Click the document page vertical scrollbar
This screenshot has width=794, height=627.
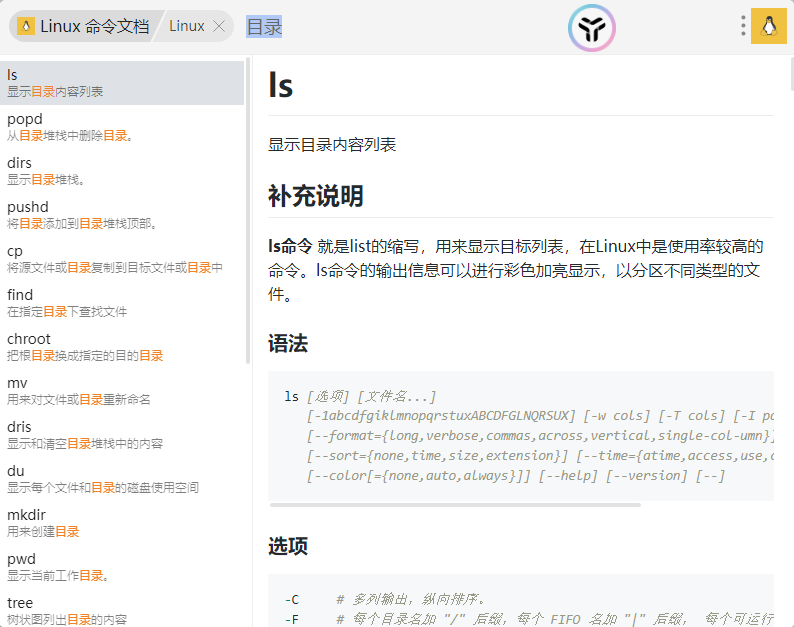point(791,72)
